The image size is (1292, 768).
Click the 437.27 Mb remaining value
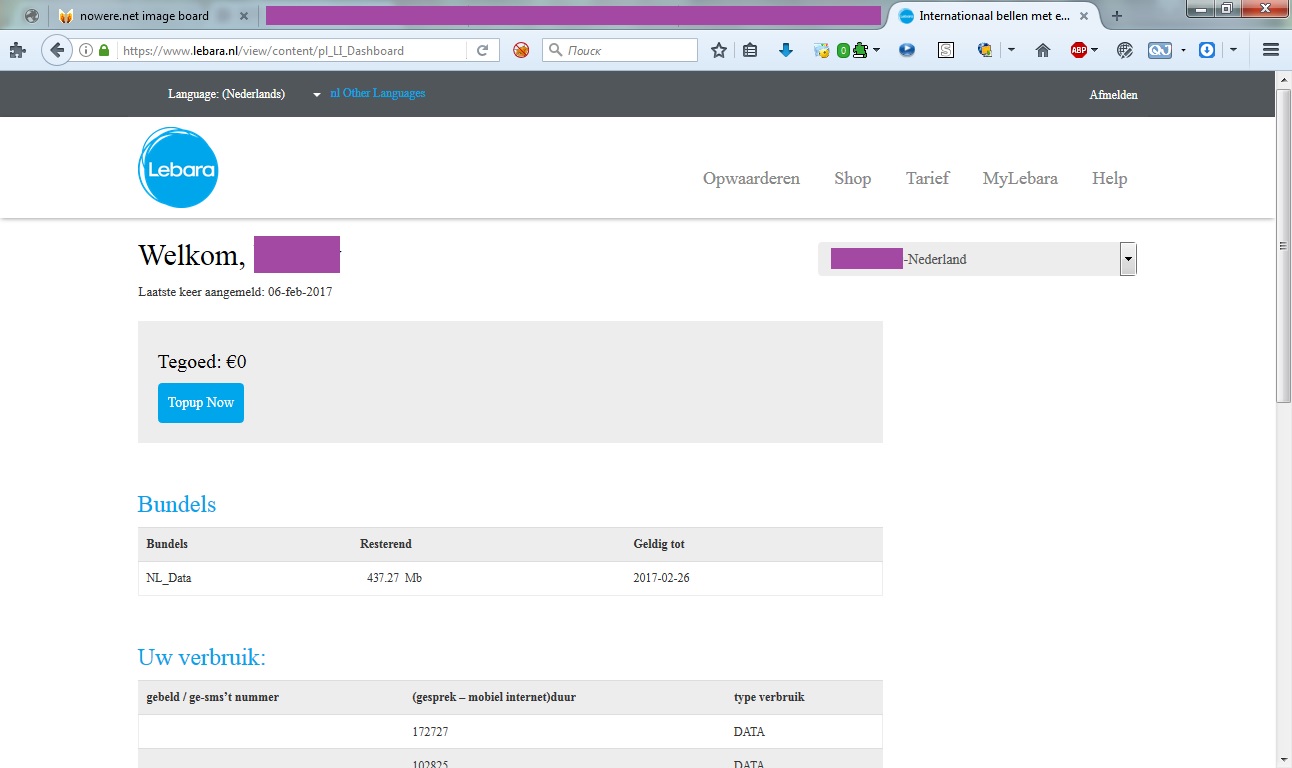[x=394, y=578]
